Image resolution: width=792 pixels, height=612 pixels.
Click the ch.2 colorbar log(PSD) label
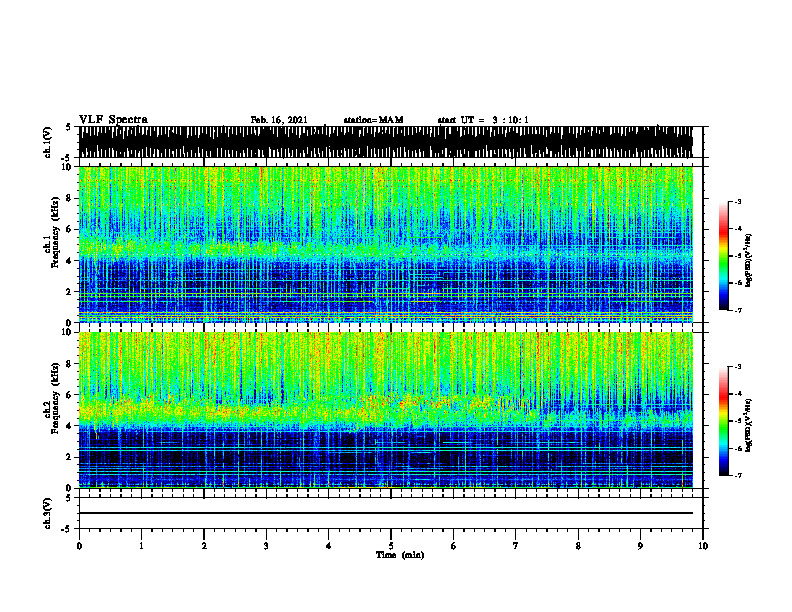click(748, 424)
